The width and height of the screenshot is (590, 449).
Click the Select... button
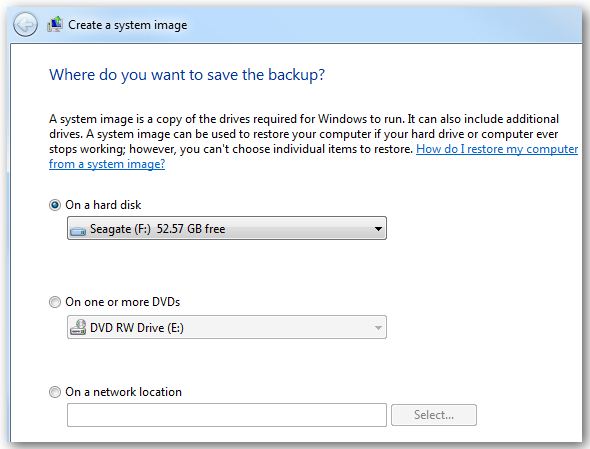(x=434, y=415)
